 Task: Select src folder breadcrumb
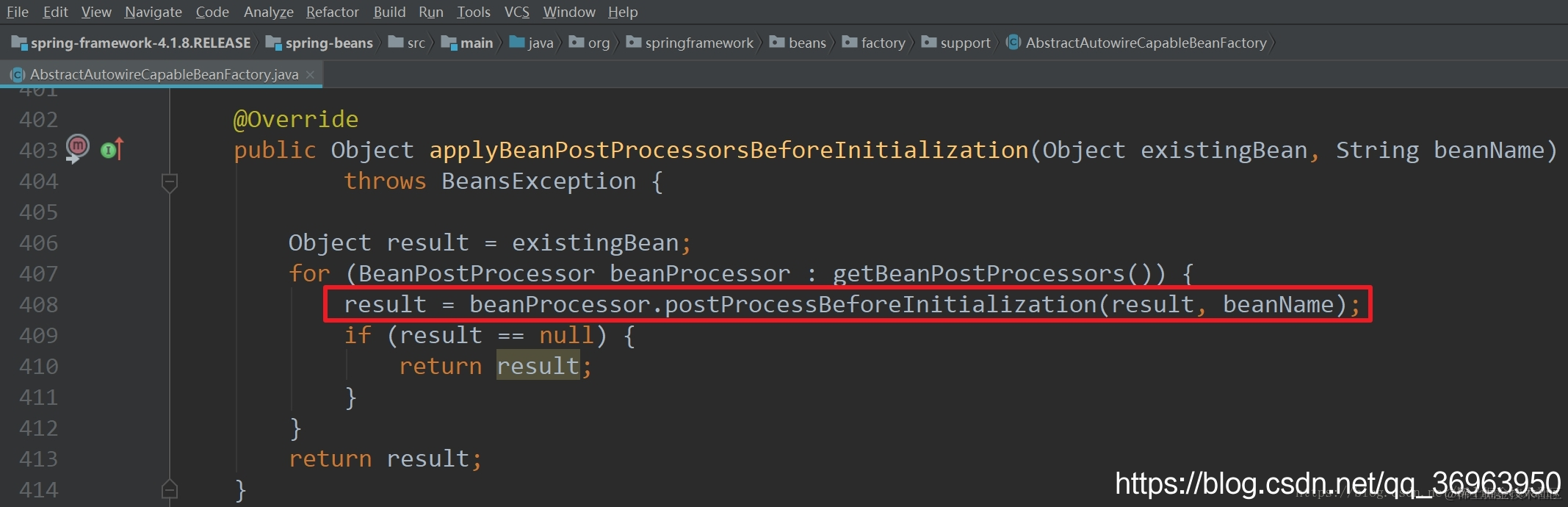click(407, 43)
